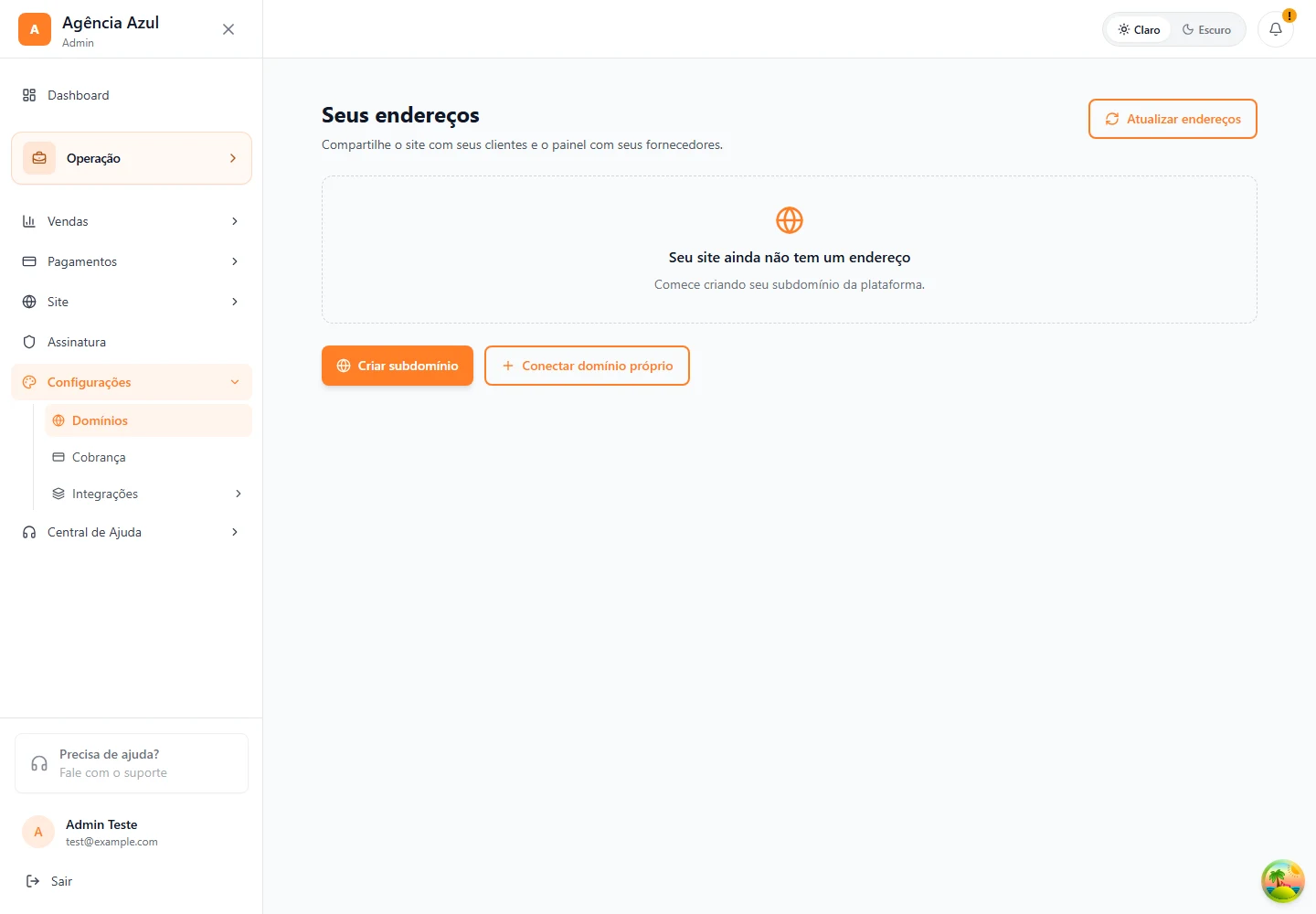This screenshot has height=914, width=1316.
Task: Click the Cobrança card icon
Action: (58, 457)
